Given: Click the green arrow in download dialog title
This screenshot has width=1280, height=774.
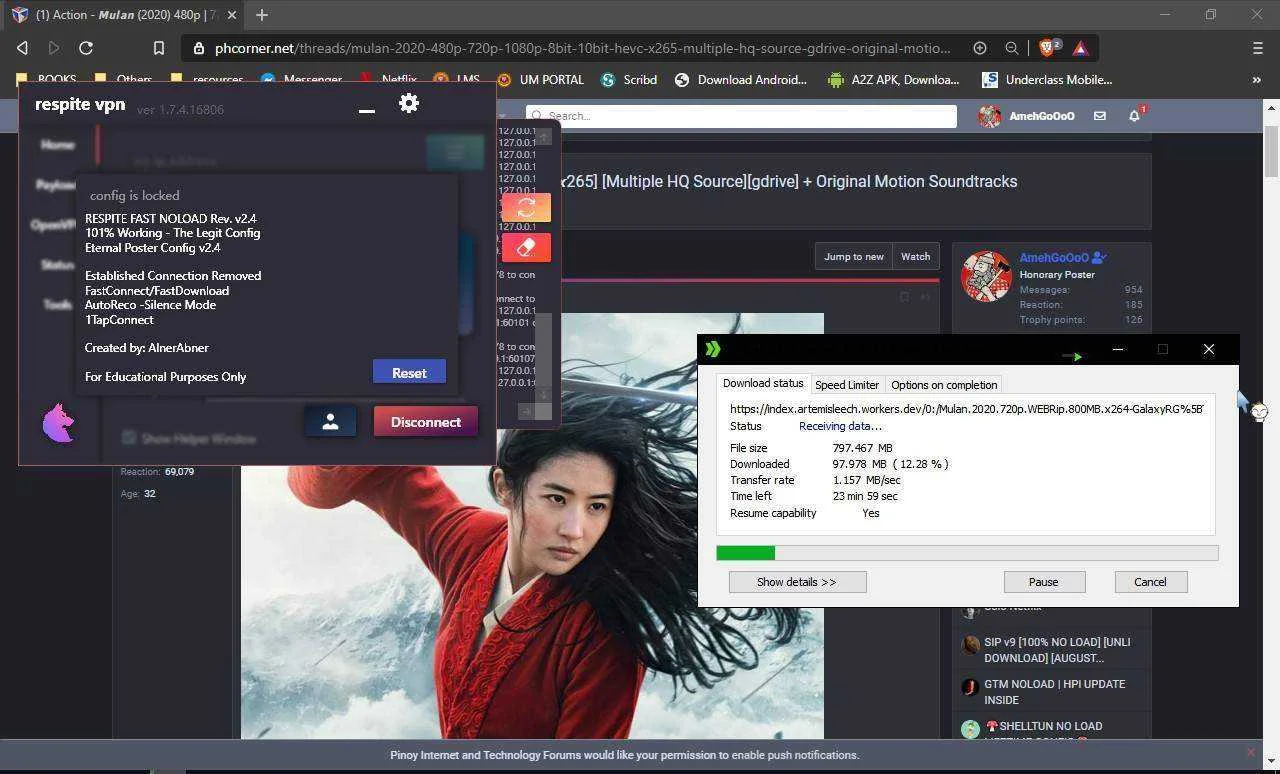Looking at the screenshot, I should pyautogui.click(x=1072, y=356).
